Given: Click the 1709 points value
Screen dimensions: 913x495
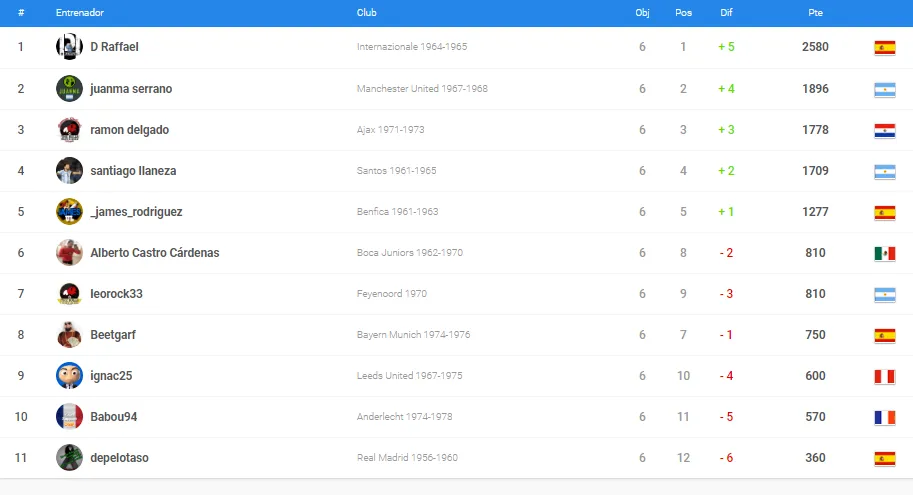Looking at the screenshot, I should [x=815, y=171].
